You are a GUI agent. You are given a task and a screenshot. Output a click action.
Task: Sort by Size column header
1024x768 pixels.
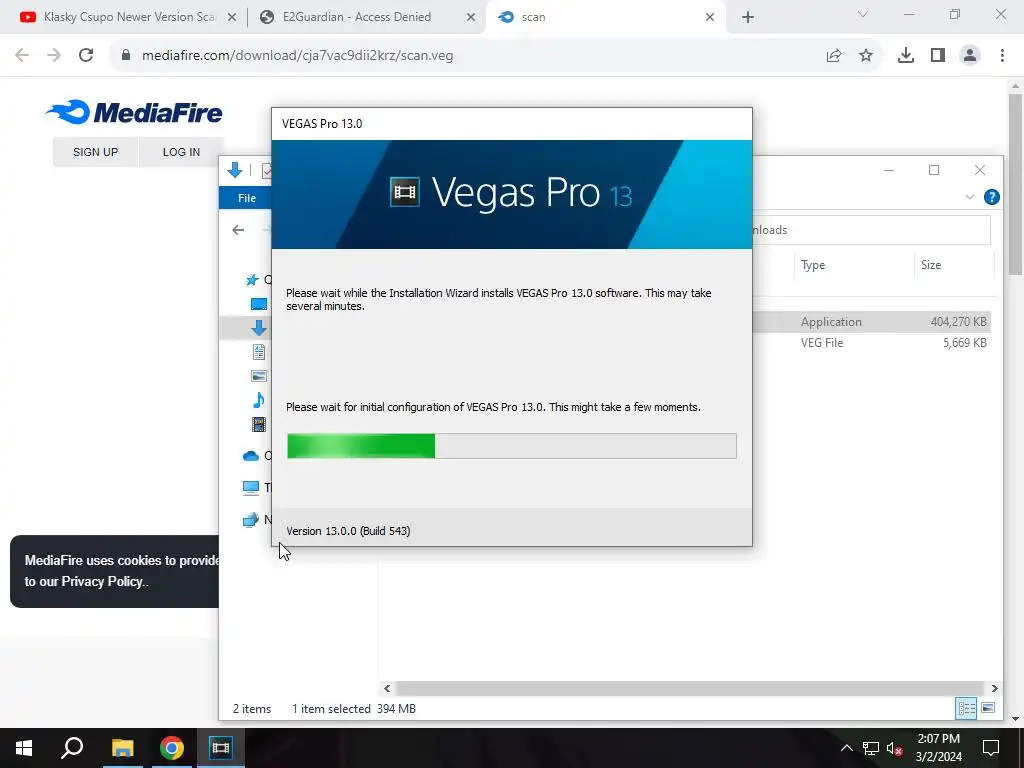(x=931, y=265)
